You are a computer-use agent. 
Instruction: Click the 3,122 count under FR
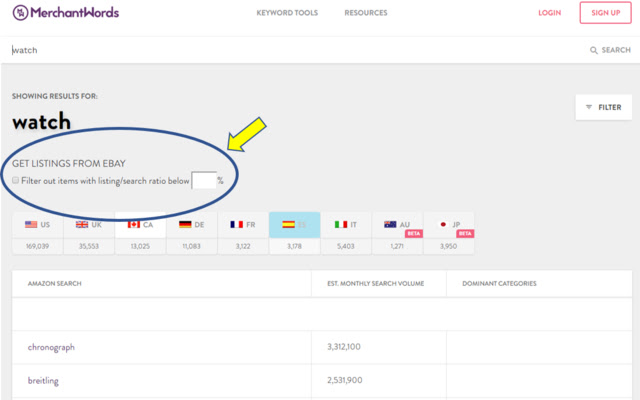tap(243, 246)
